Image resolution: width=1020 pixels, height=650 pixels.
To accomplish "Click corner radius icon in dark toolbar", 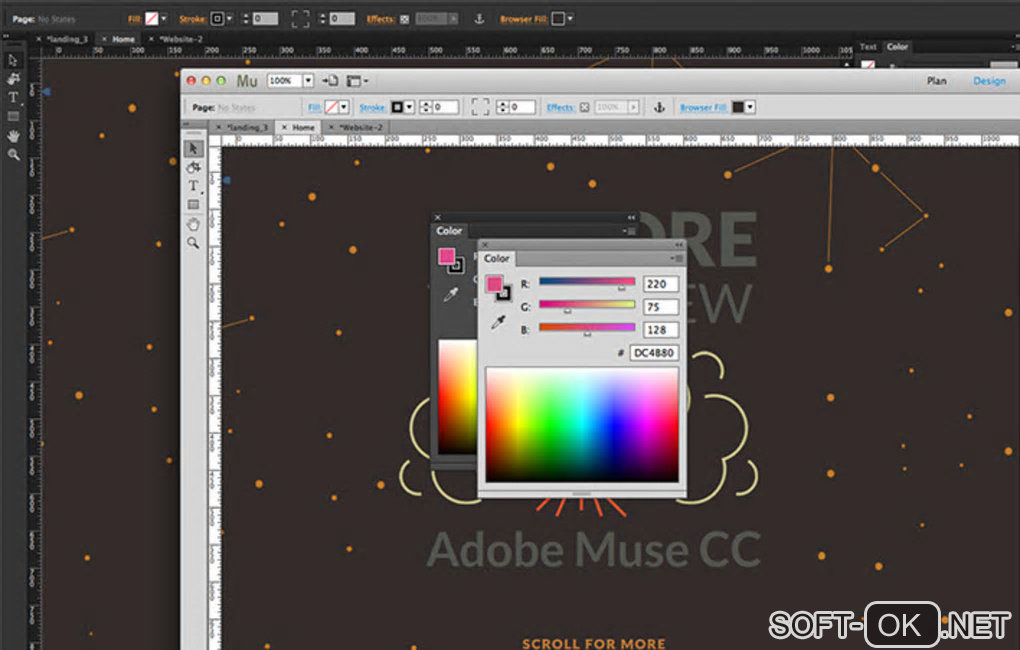I will pyautogui.click(x=300, y=19).
